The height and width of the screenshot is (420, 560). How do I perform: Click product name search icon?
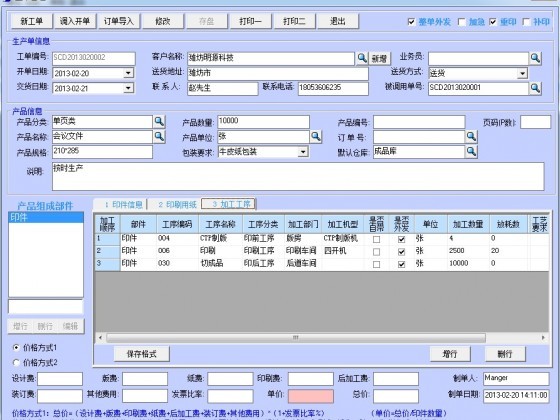tap(159, 136)
